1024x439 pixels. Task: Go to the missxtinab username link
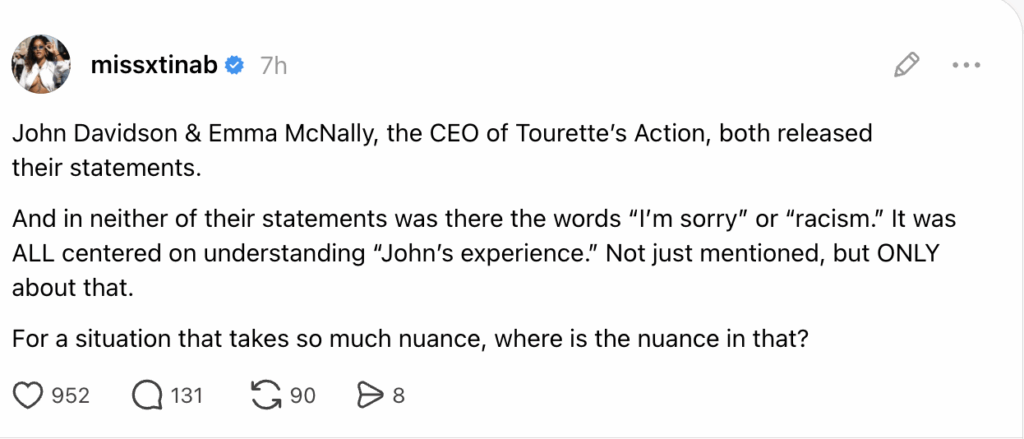(155, 66)
